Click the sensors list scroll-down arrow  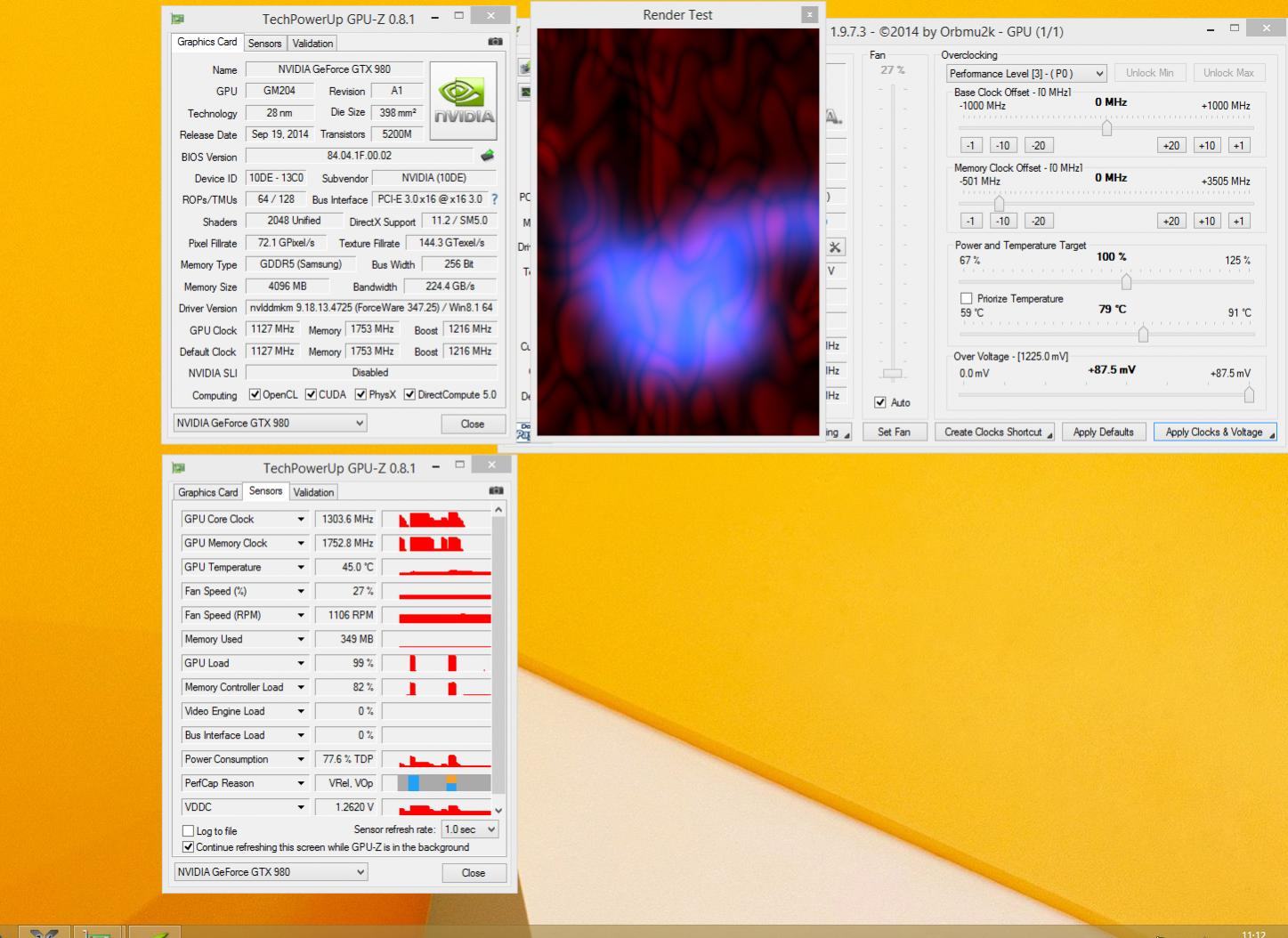[498, 810]
